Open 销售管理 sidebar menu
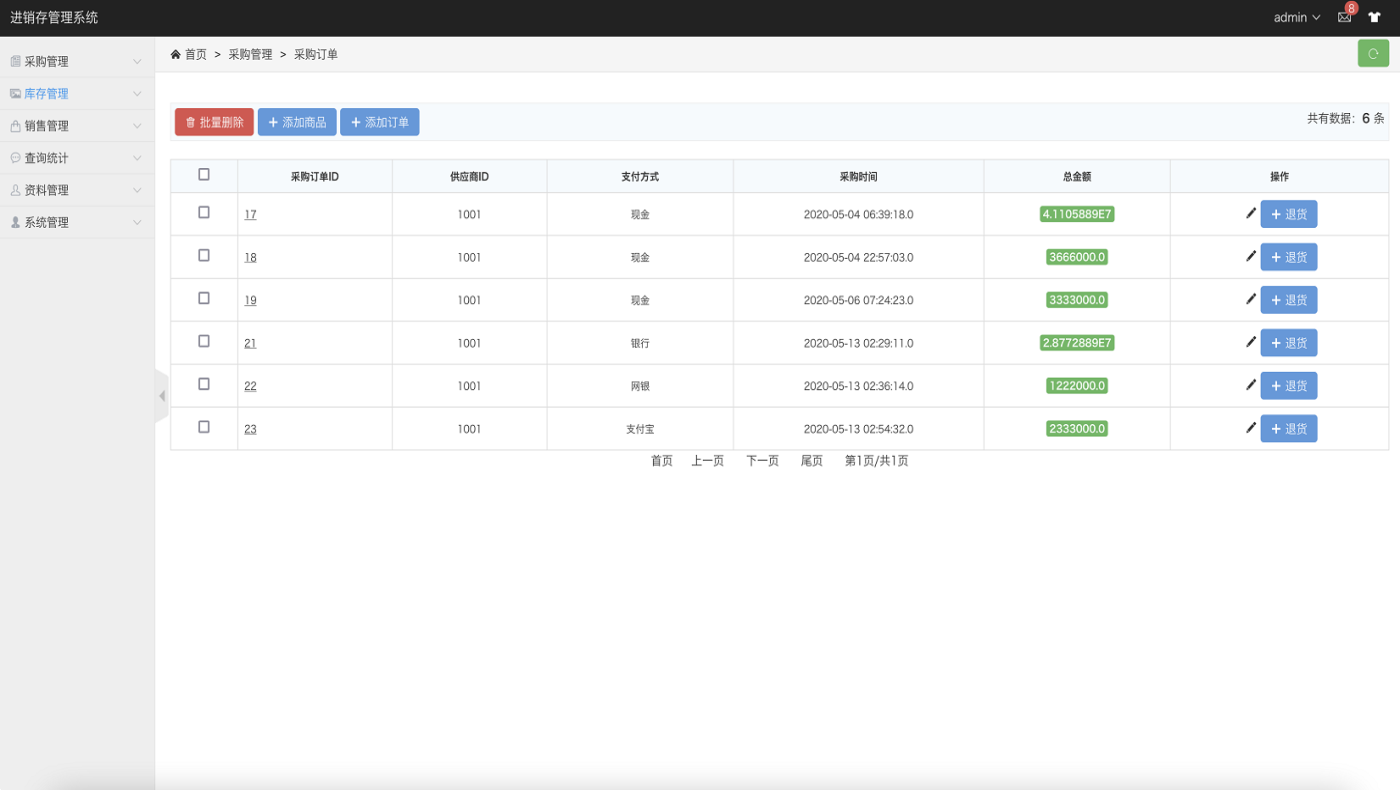Viewport: 1400px width, 790px height. (x=77, y=126)
